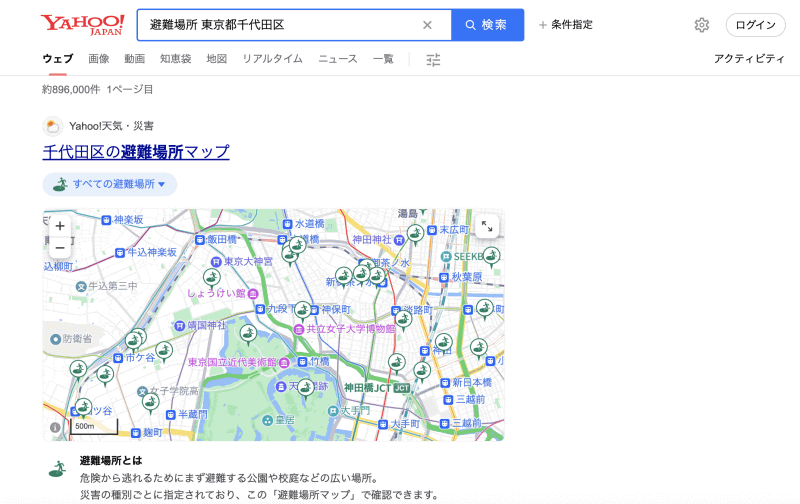Click the 麹町 station icon
800x504 pixels.
(x=136, y=433)
